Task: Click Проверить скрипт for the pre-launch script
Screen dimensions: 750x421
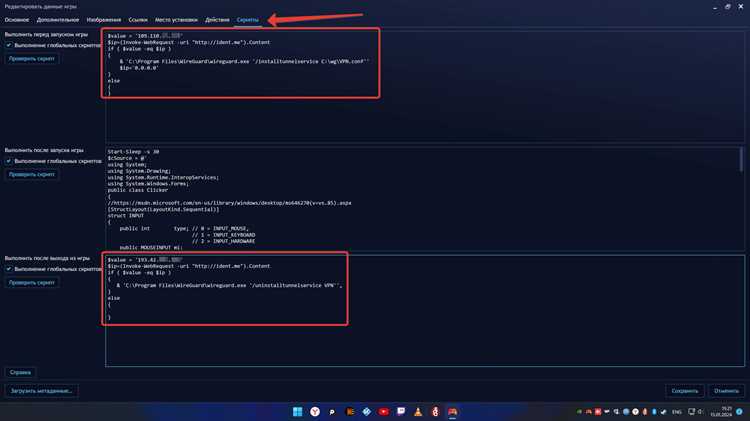Action: [x=32, y=59]
